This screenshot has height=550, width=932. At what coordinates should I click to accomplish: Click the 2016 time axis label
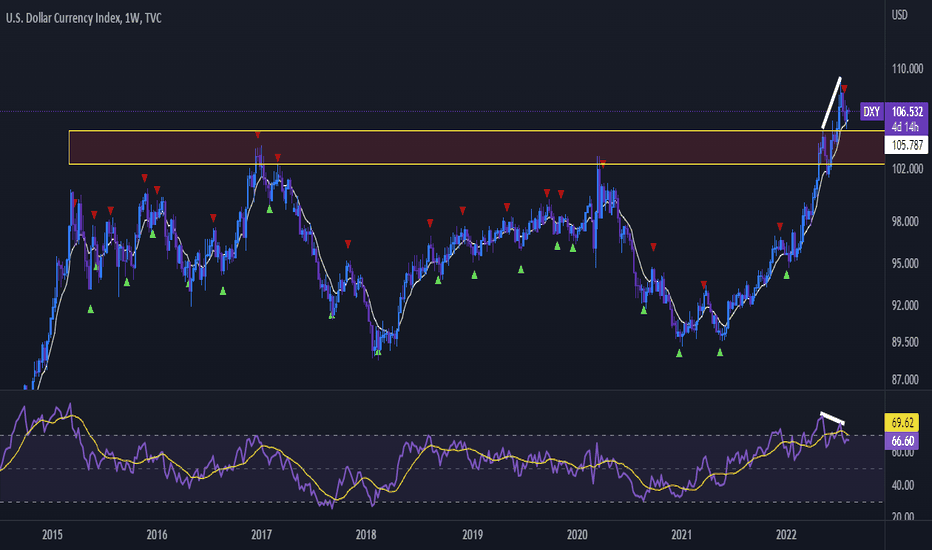(x=157, y=535)
